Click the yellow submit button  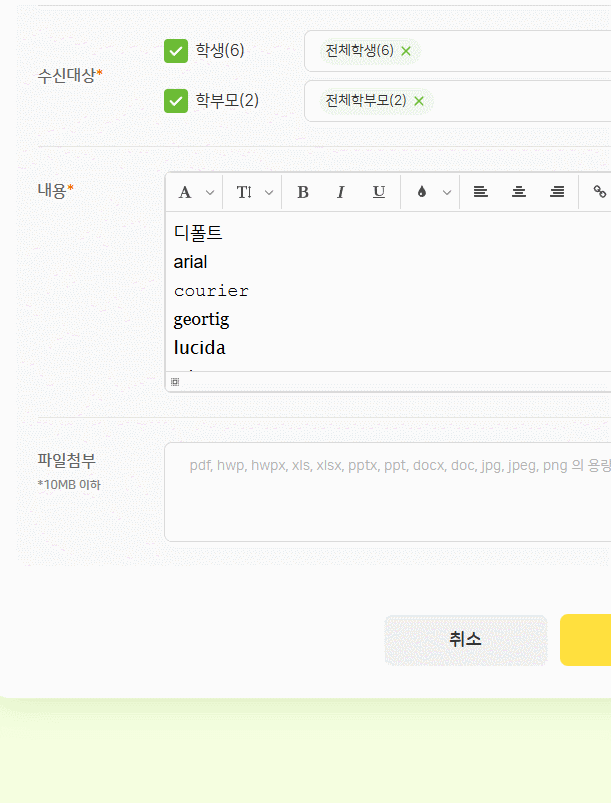586,640
